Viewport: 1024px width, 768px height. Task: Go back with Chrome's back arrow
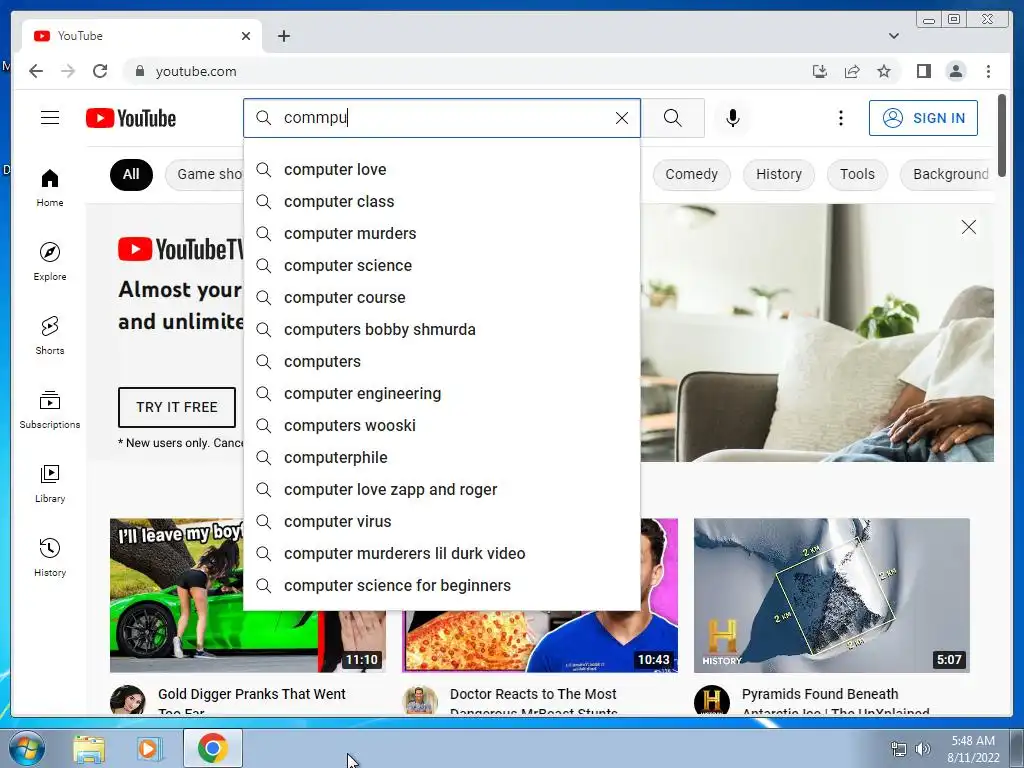(x=37, y=71)
